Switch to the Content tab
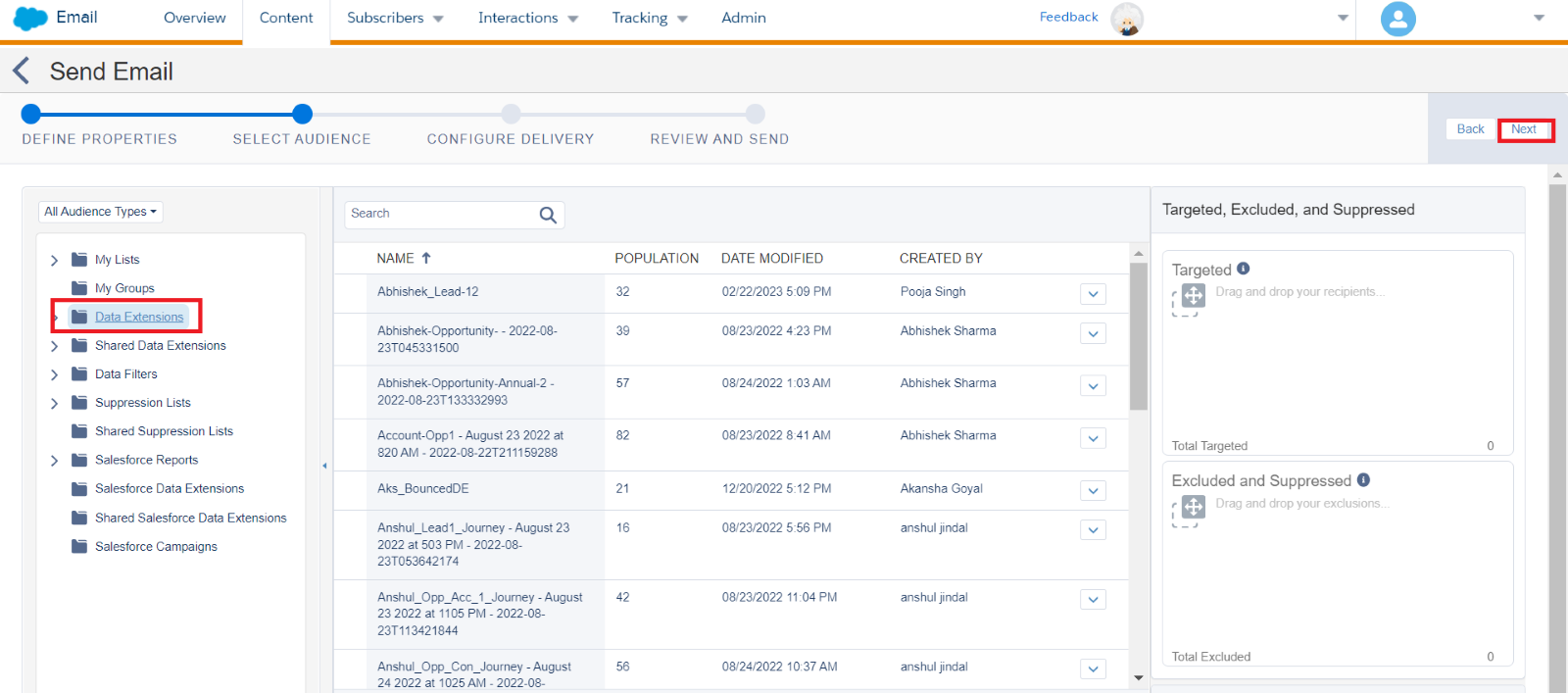The image size is (1568, 693). click(286, 18)
